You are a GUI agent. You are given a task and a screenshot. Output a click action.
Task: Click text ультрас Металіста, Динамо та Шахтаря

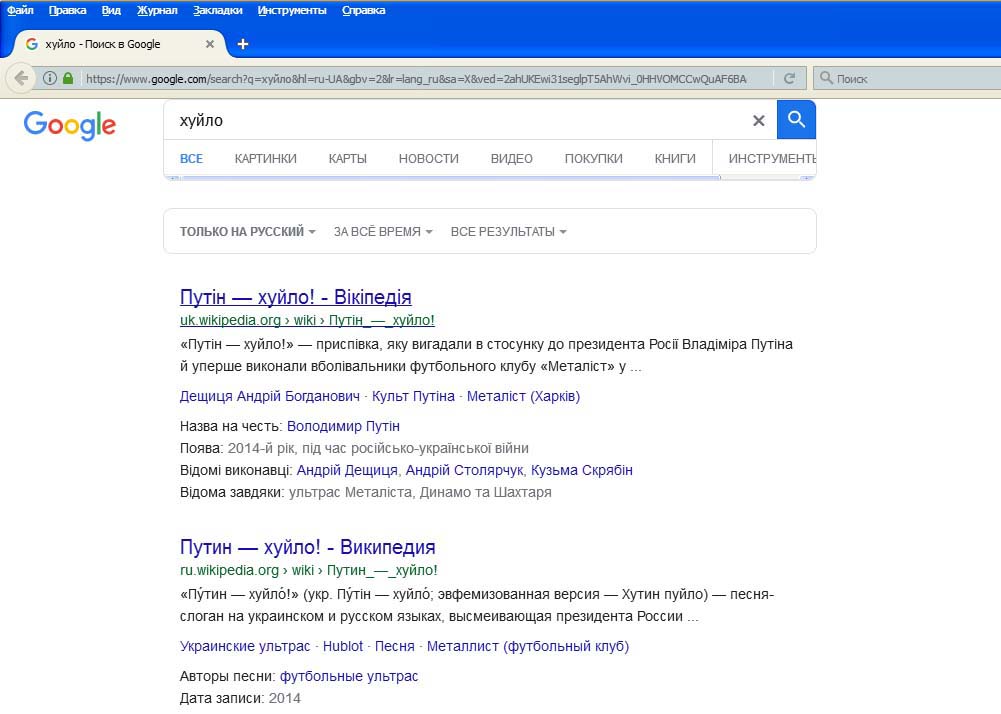(x=420, y=492)
